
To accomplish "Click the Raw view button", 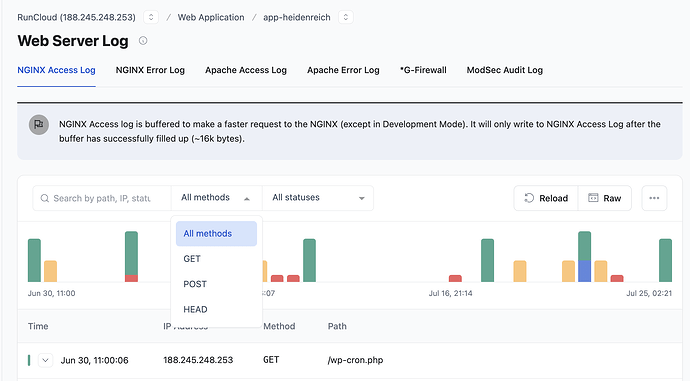I will click(605, 198).
